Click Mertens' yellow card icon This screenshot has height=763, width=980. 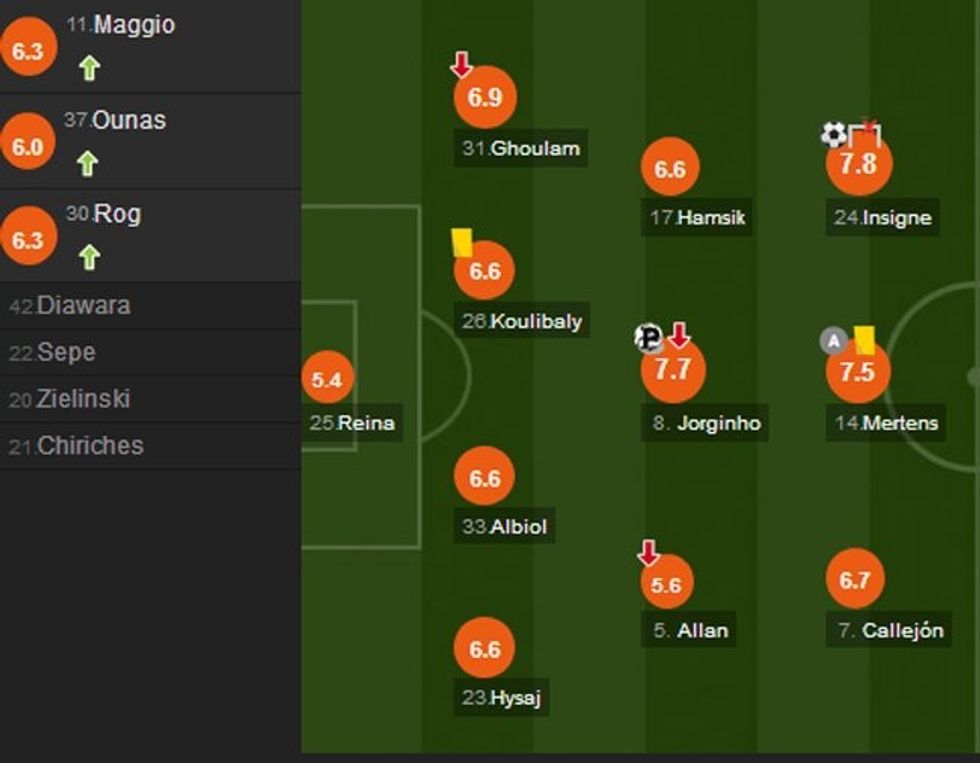(x=864, y=338)
